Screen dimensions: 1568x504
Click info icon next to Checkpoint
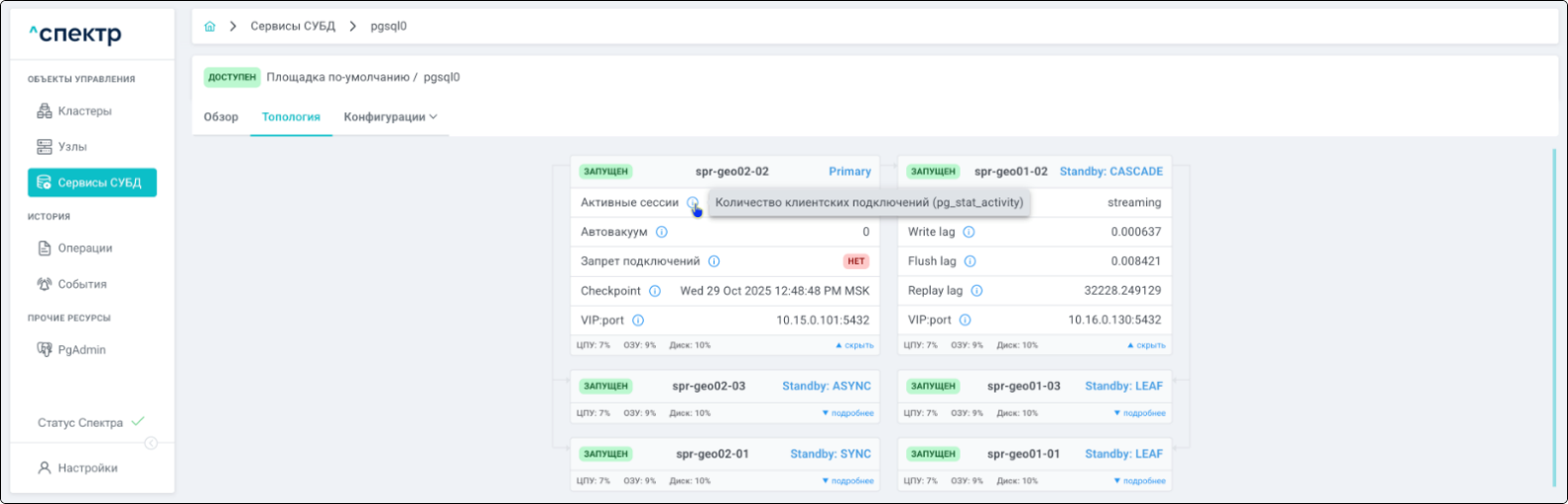tap(655, 292)
